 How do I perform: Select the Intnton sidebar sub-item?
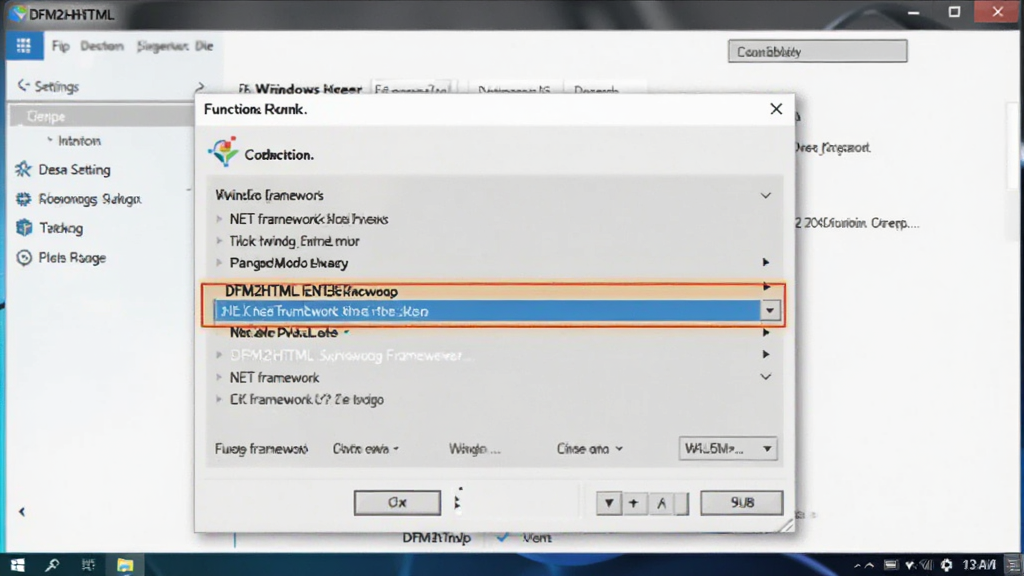coord(80,141)
